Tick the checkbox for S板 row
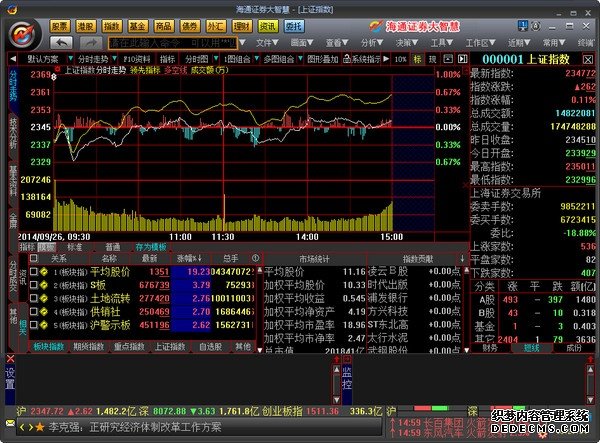The height and width of the screenshot is (443, 600). (34, 285)
